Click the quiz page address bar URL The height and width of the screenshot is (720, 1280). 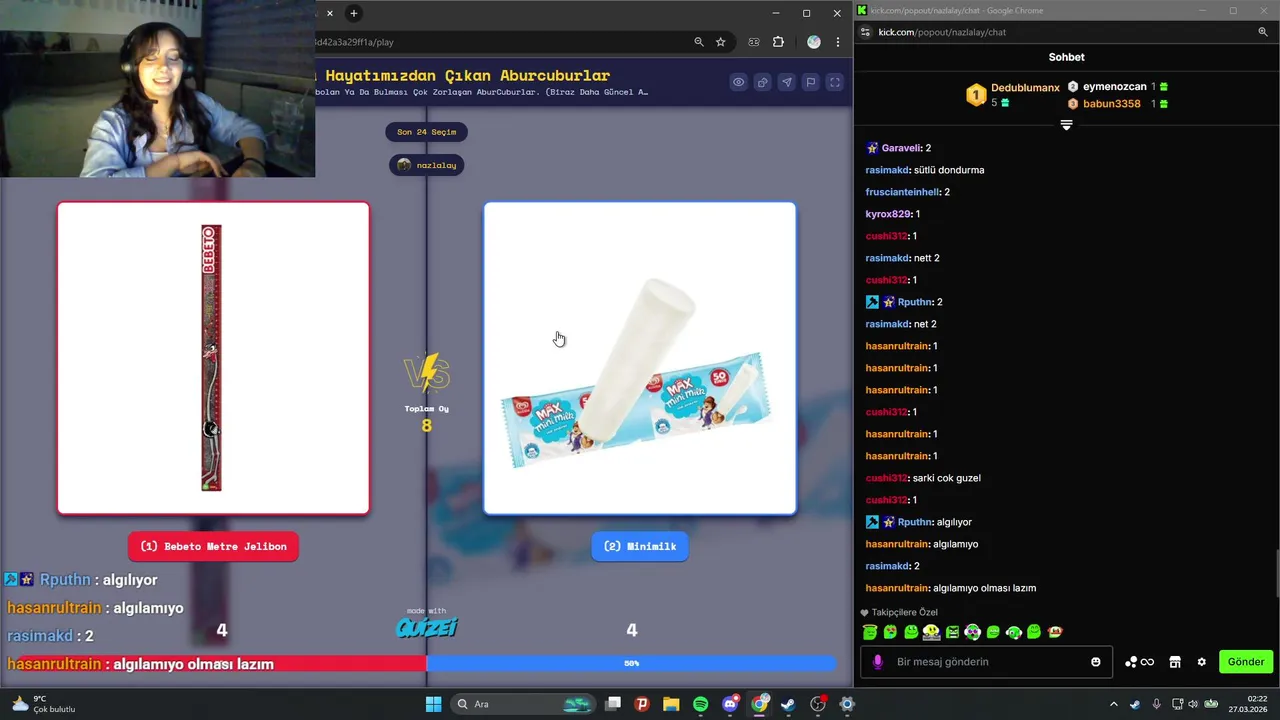coord(355,42)
